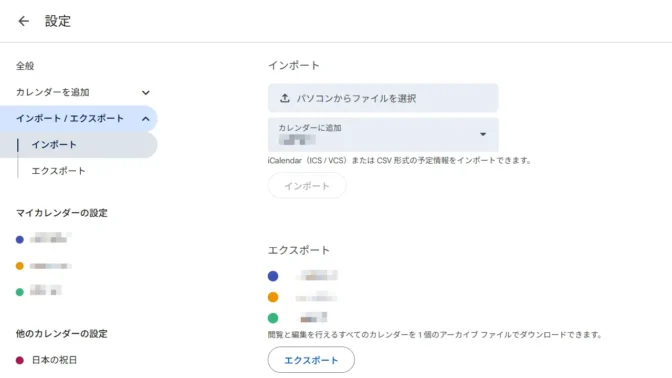The image size is (672, 378).
Task: Open the カレンダーに追加 dropdown
Action: [383, 135]
